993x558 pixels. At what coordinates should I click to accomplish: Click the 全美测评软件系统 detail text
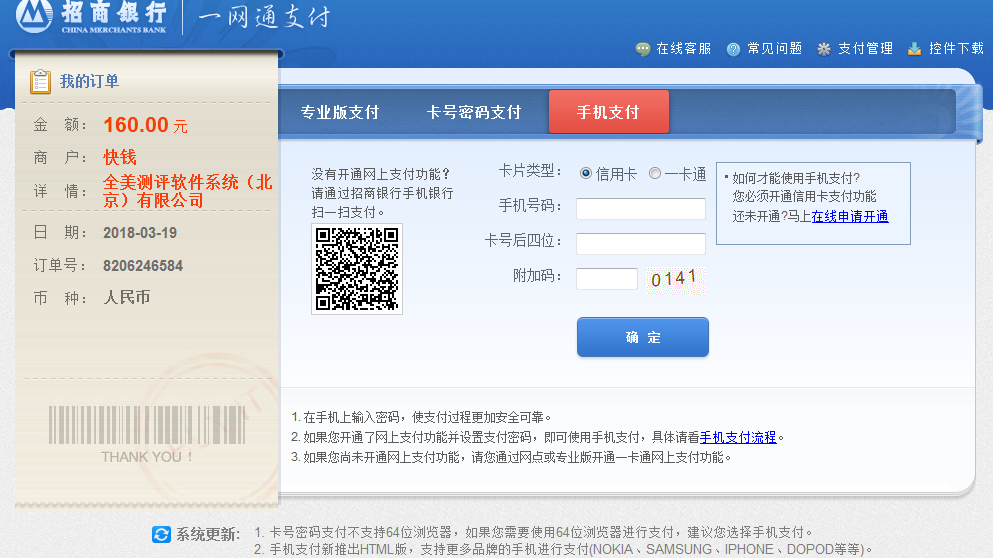(x=187, y=191)
